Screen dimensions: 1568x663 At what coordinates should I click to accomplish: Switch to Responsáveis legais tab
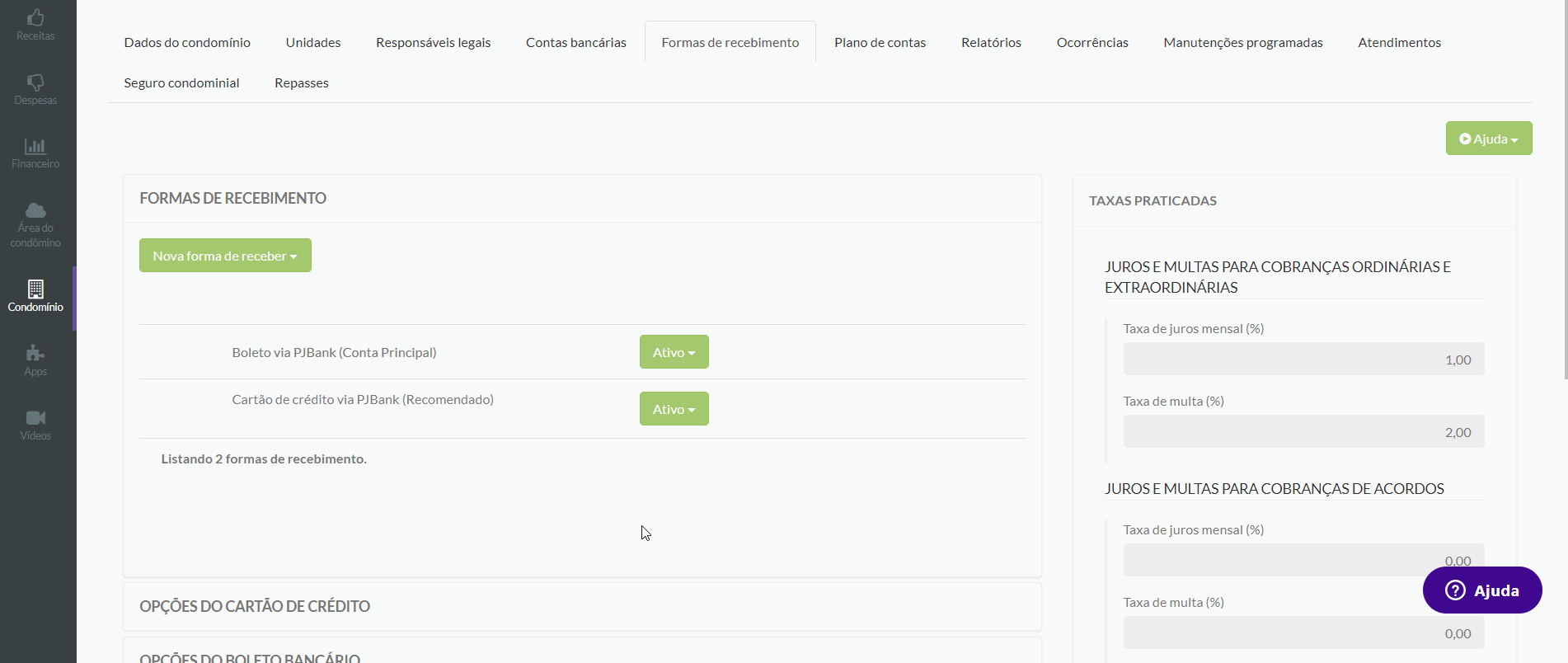(434, 42)
